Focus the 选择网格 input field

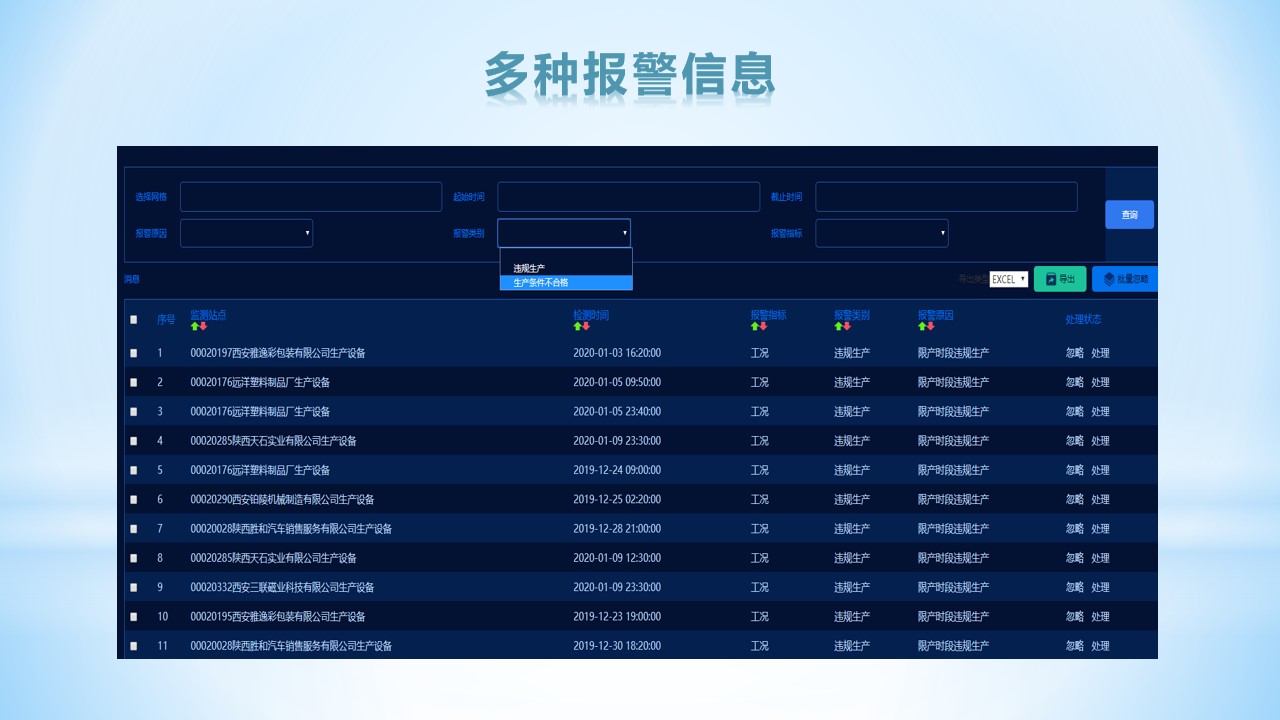coord(311,197)
